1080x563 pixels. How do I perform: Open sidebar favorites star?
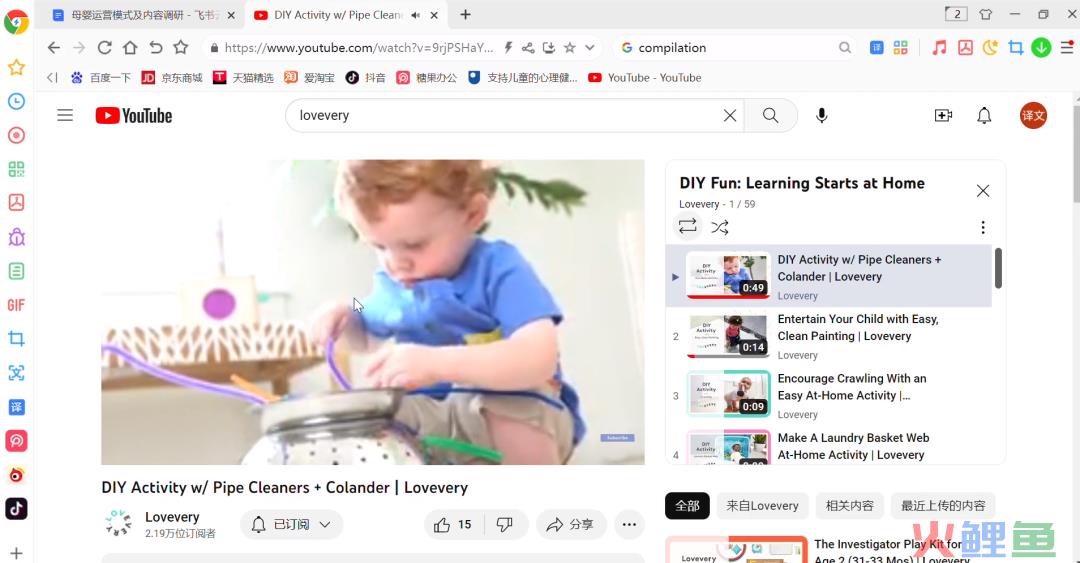tap(17, 68)
